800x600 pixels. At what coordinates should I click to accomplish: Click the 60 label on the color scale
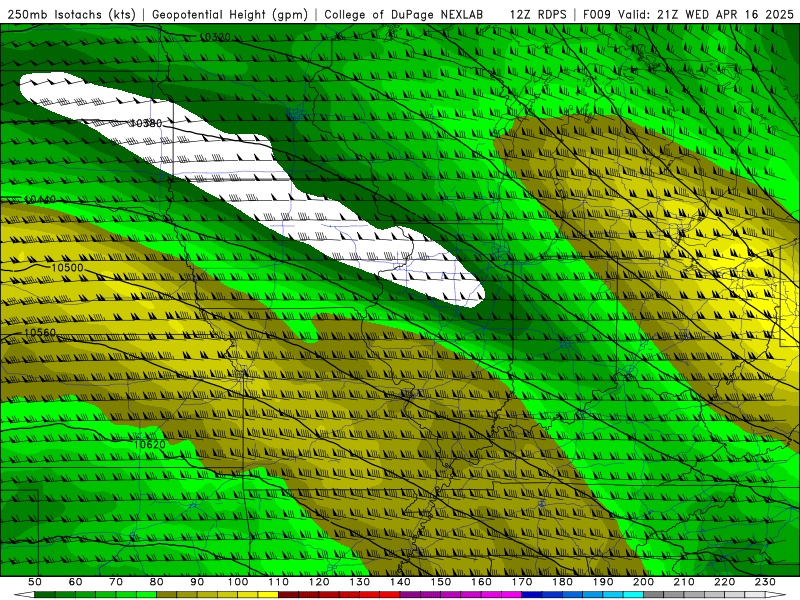pyautogui.click(x=75, y=582)
